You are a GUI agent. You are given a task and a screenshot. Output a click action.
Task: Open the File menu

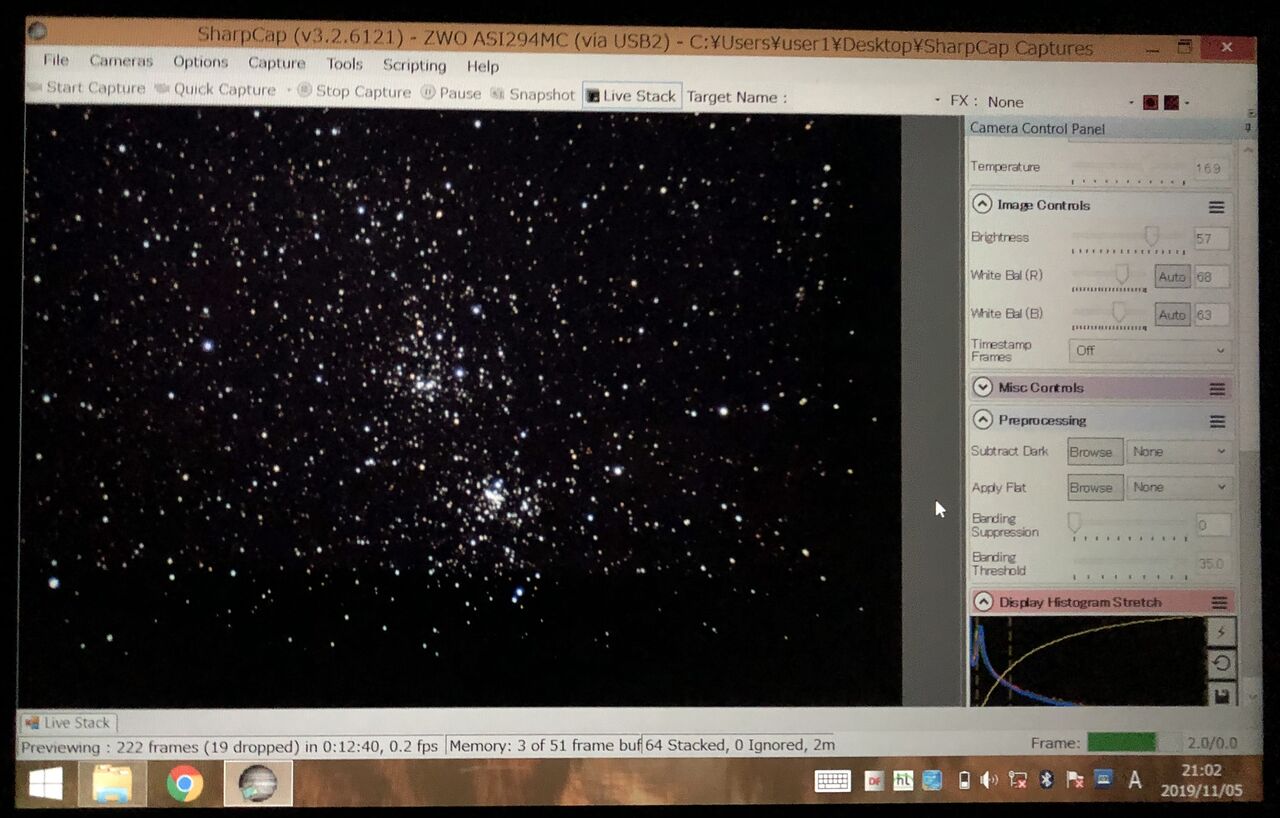pos(55,60)
